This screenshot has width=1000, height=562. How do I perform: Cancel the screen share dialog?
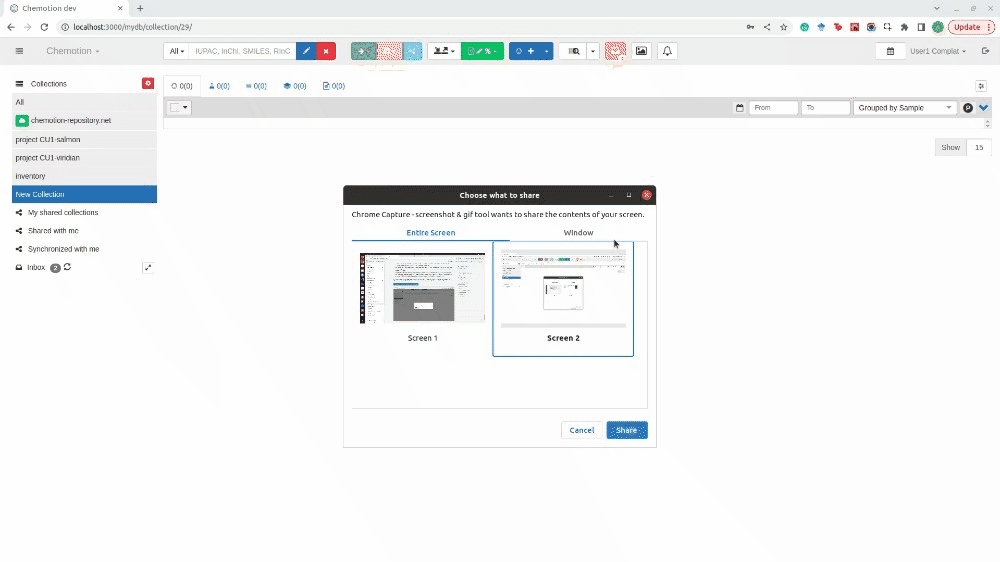coord(581,430)
